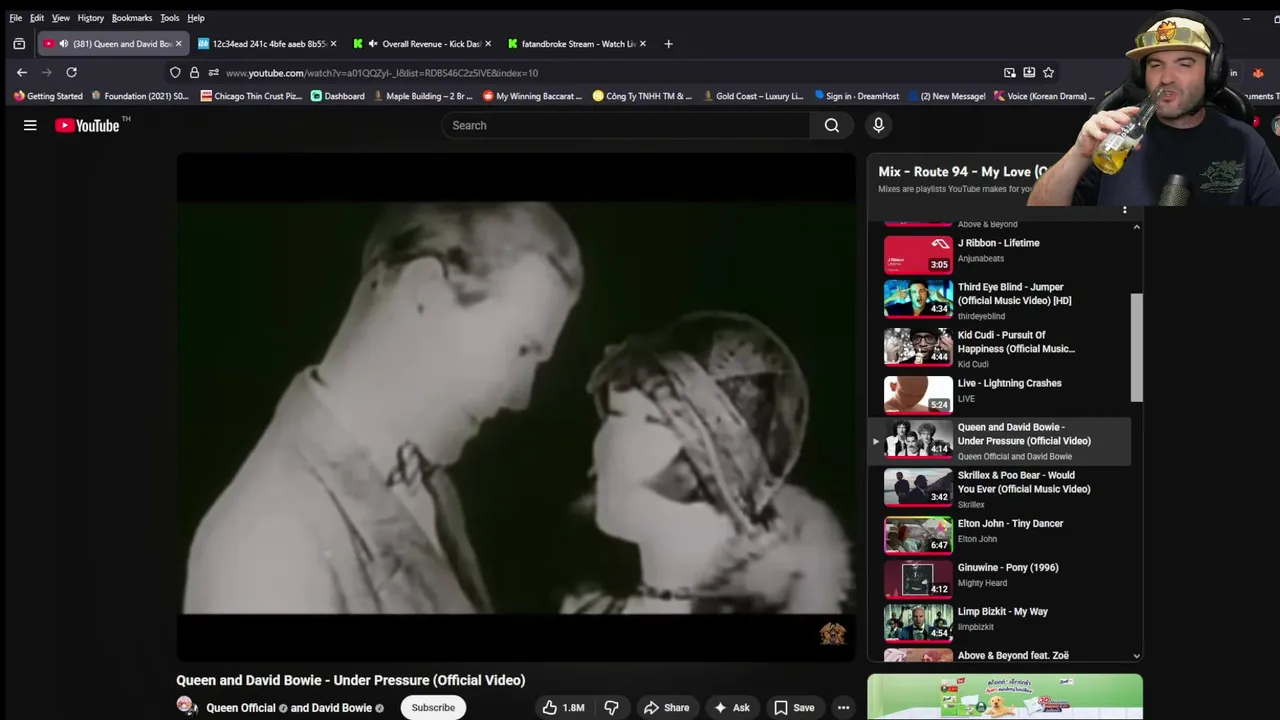Open the Edit menu
The width and height of the screenshot is (1280, 720).
coord(36,18)
